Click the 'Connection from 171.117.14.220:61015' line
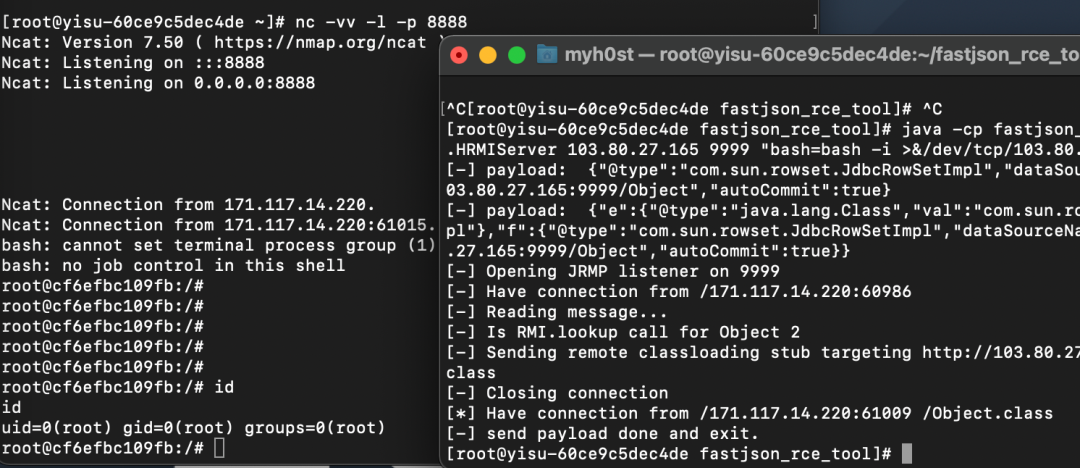Viewport: 1080px width, 468px height. [219, 225]
